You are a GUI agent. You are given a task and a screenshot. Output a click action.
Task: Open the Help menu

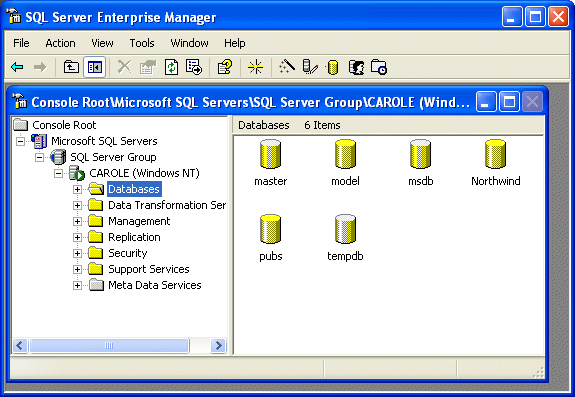pyautogui.click(x=234, y=43)
